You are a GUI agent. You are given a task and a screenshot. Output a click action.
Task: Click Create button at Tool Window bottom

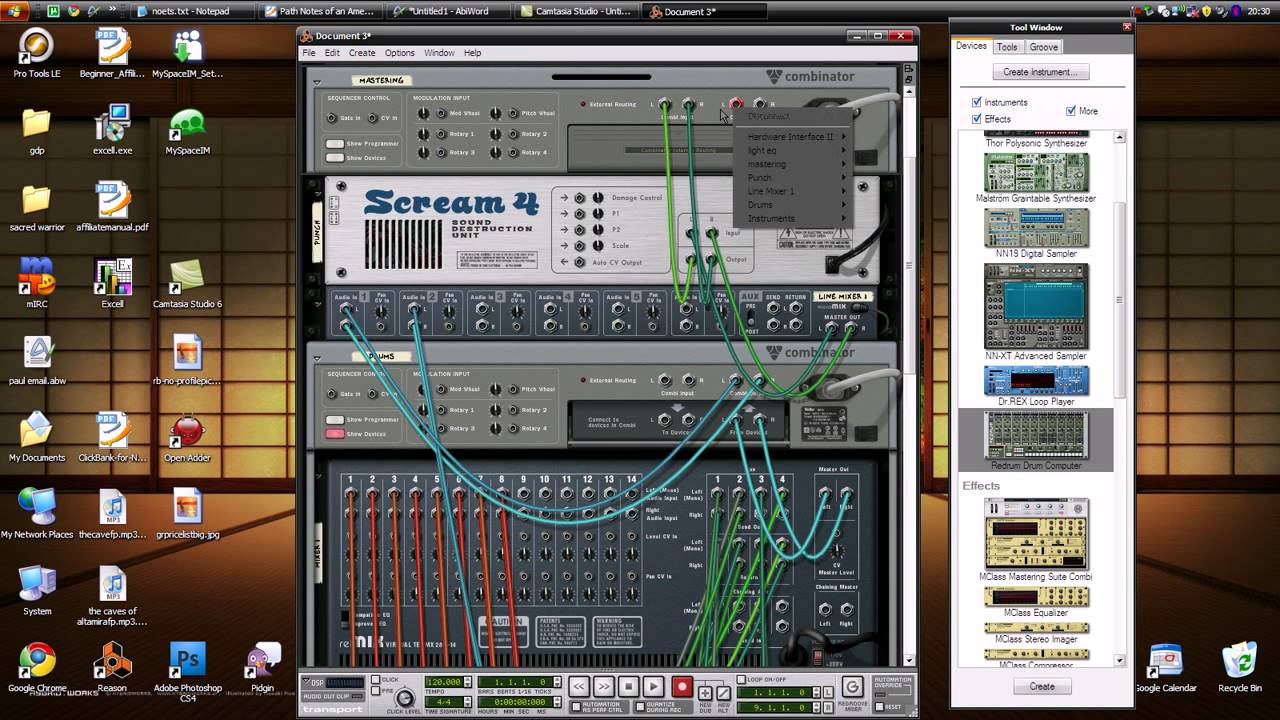1041,686
